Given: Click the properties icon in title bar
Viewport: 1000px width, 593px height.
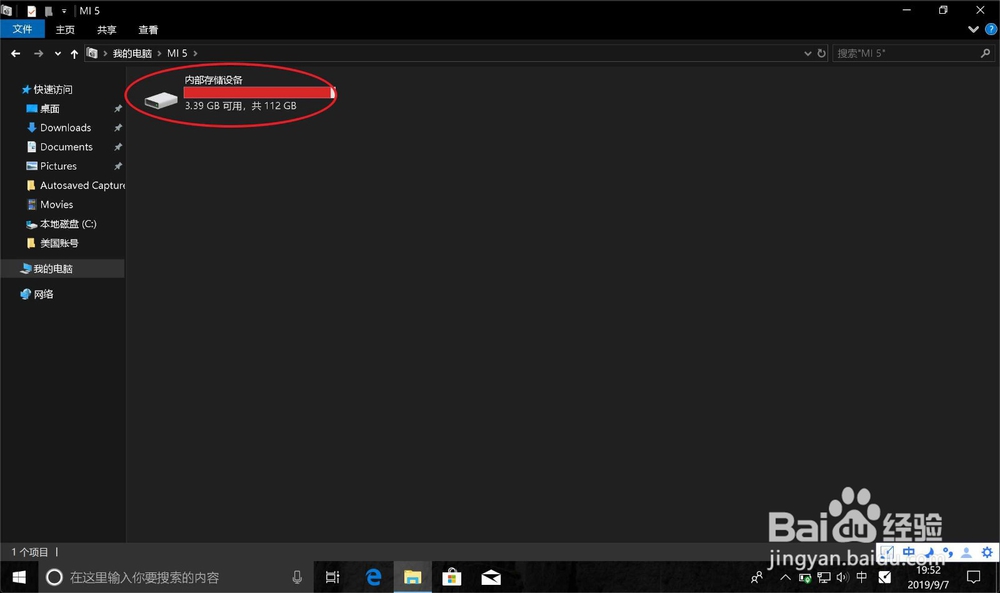Looking at the screenshot, I should point(31,11).
